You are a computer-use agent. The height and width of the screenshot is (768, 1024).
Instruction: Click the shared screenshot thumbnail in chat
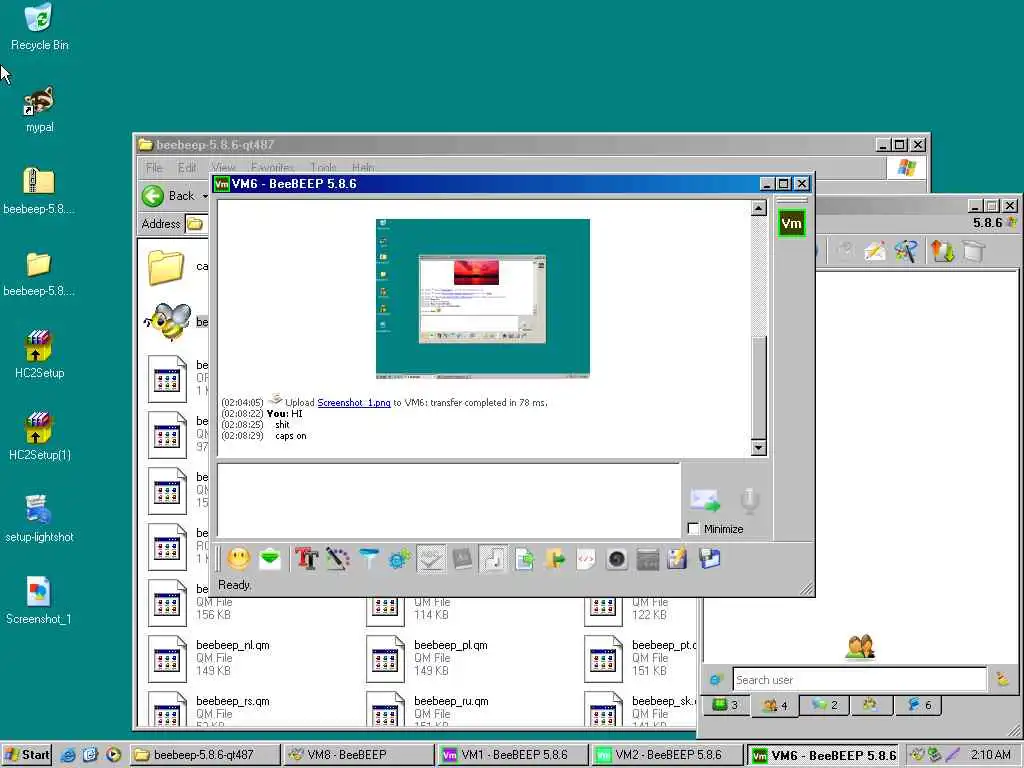(483, 298)
